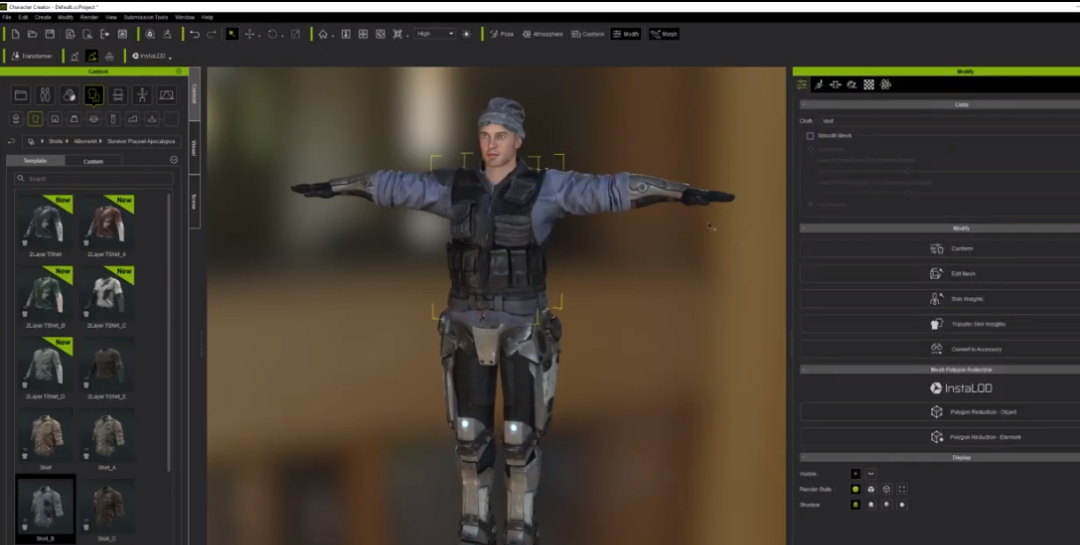Click Convert to Accessory button
1080x545 pixels.
939,349
